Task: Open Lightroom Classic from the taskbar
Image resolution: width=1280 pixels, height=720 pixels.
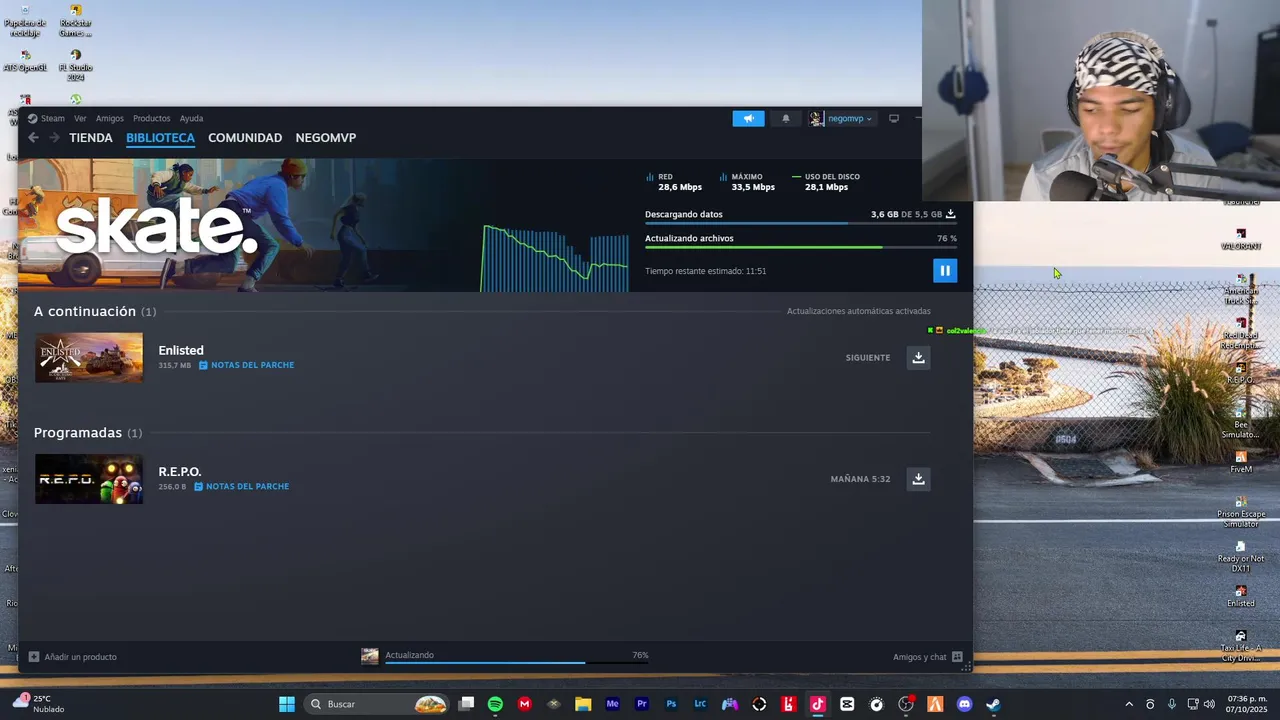Action: point(700,704)
